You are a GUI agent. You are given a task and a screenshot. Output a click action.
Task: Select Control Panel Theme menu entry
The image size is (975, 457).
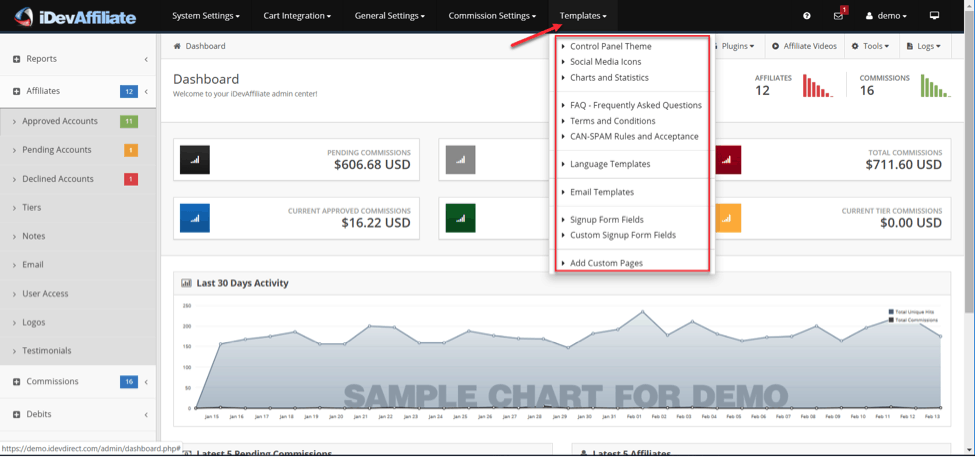[x=611, y=47]
